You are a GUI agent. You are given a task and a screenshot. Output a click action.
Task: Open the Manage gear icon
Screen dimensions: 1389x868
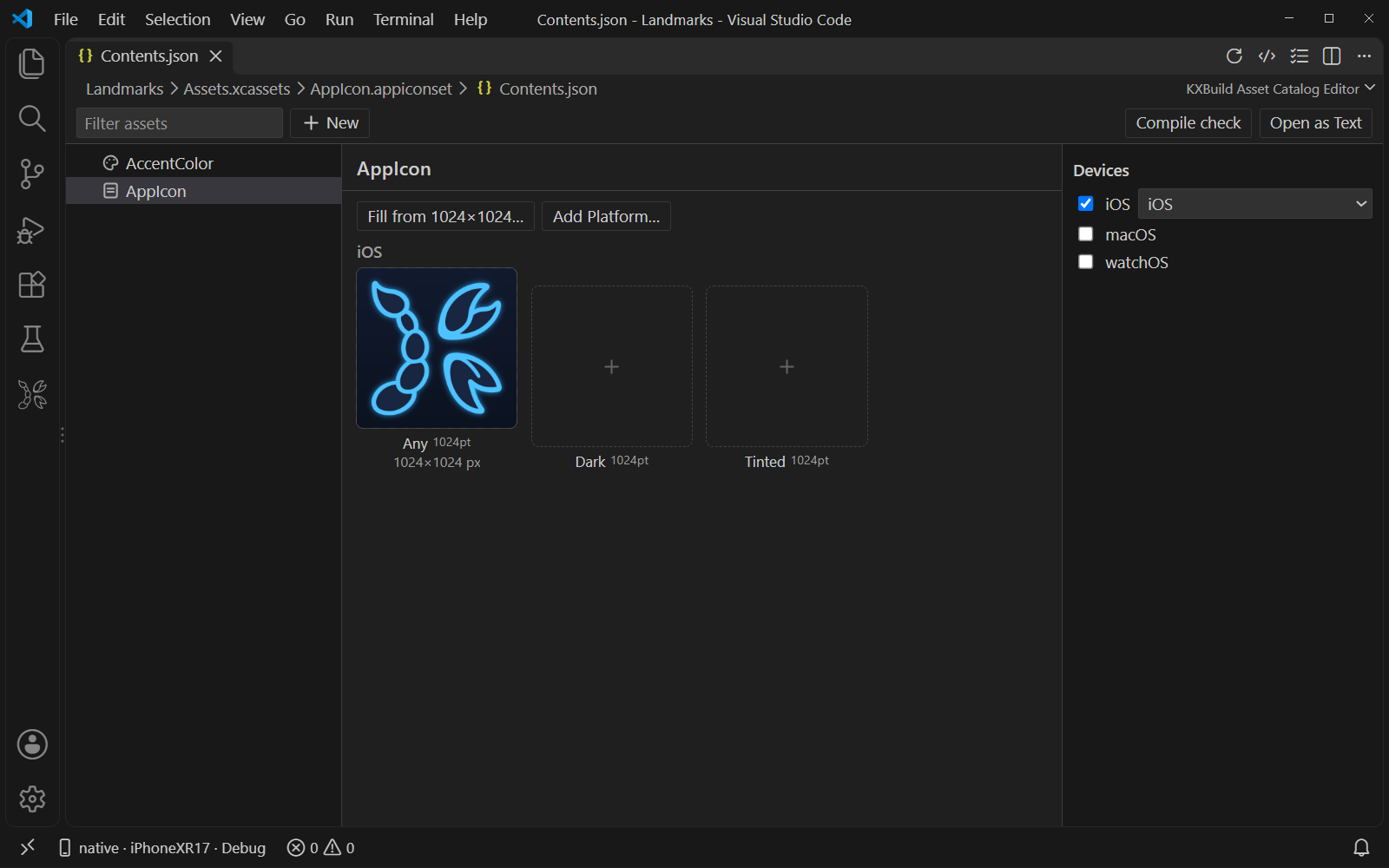click(32, 799)
